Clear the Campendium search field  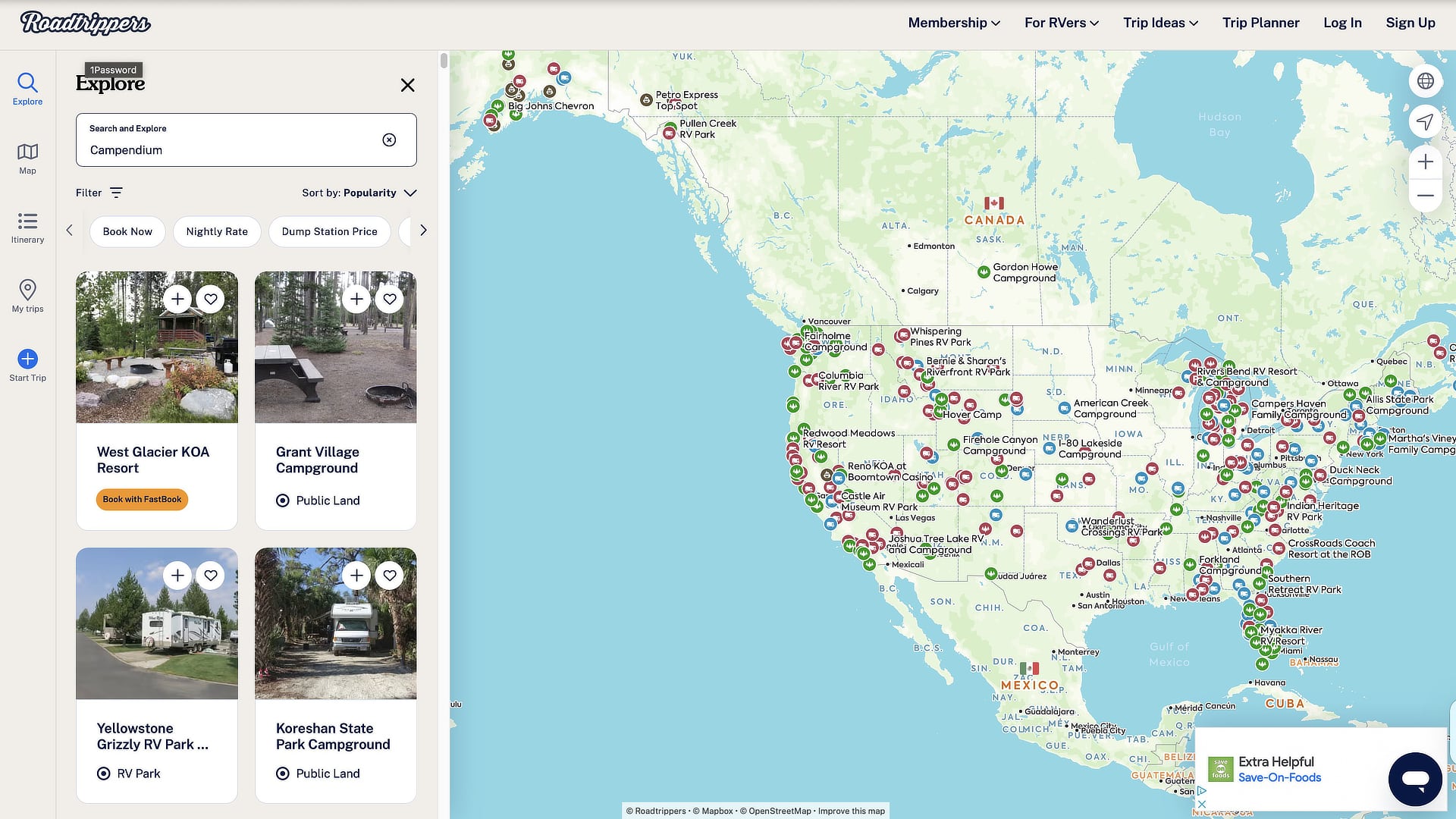tap(390, 140)
